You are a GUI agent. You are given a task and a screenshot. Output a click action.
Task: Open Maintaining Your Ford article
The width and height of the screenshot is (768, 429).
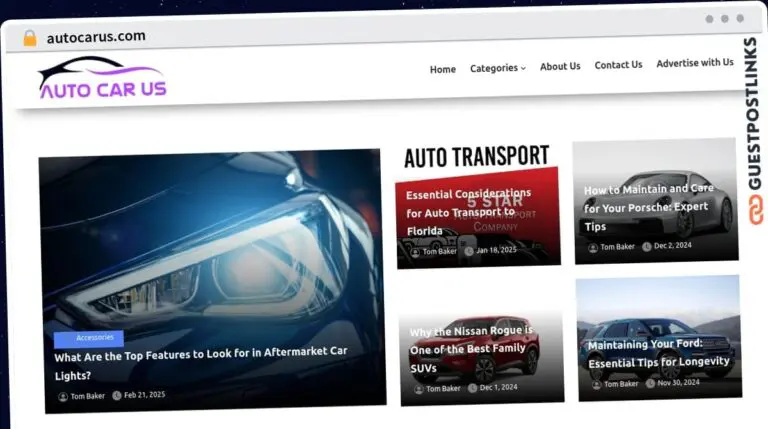tap(658, 354)
